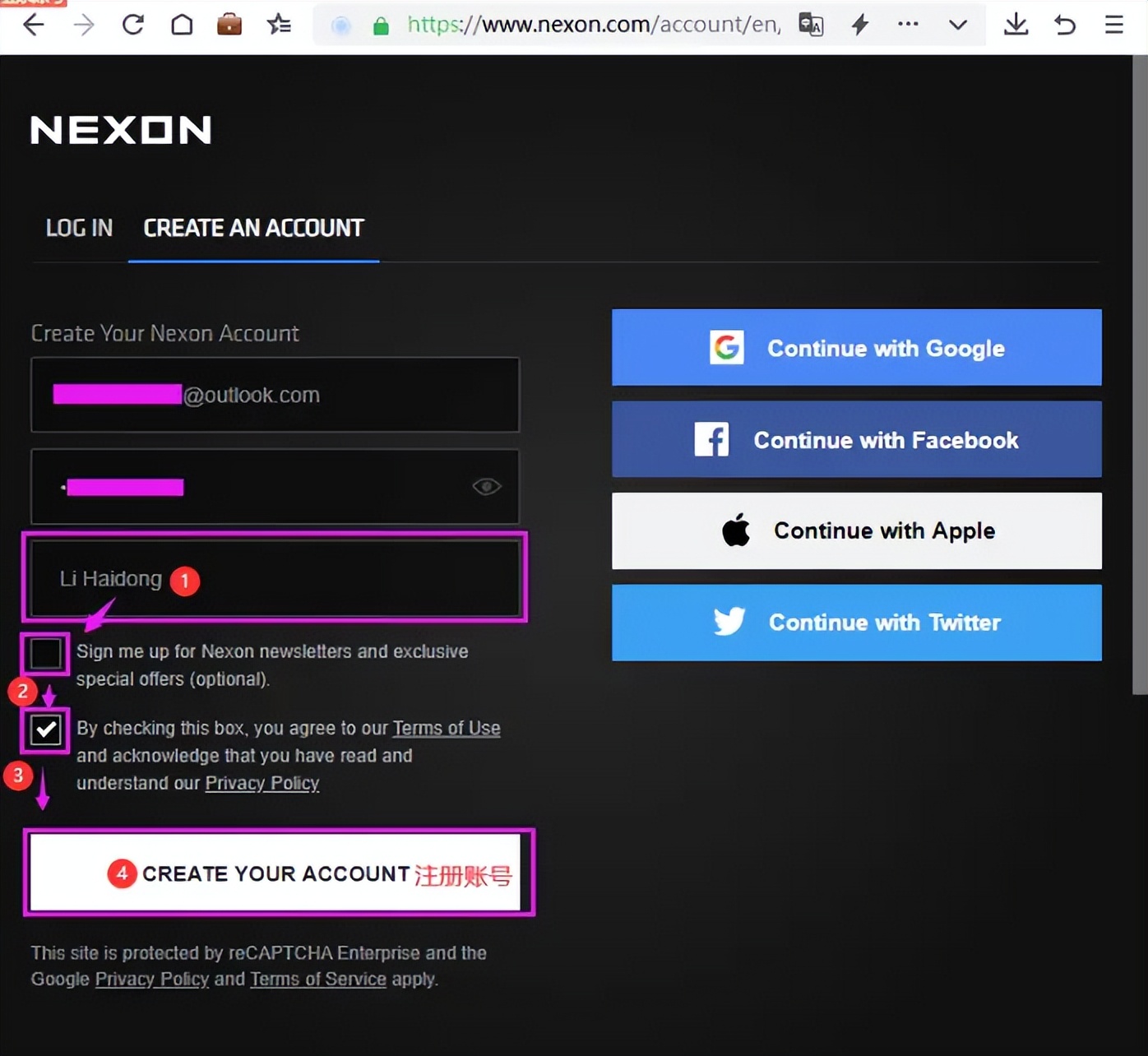1148x1056 pixels.
Task: Continue with Google sign-up
Action: click(857, 347)
